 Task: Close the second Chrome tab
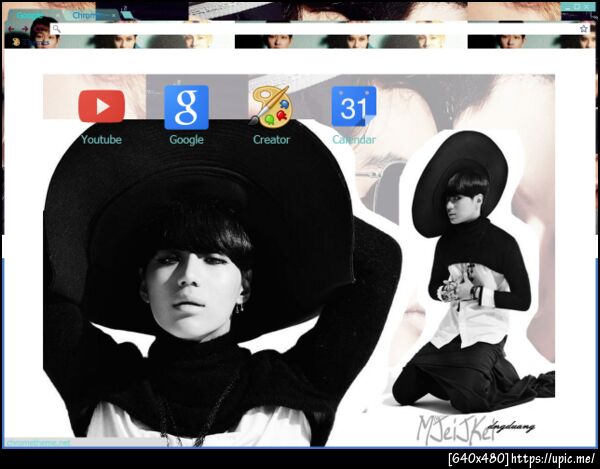[114, 16]
